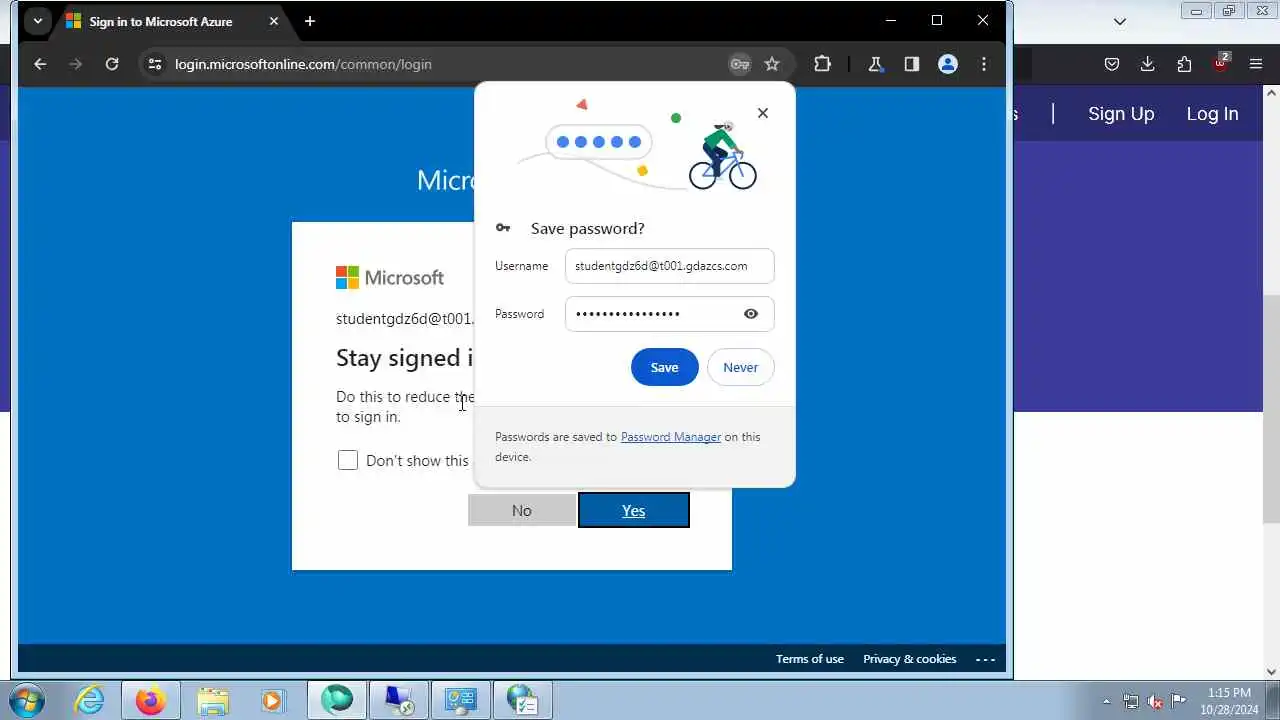Switch to Firefox from taskbar
1280x720 pixels.
(151, 701)
